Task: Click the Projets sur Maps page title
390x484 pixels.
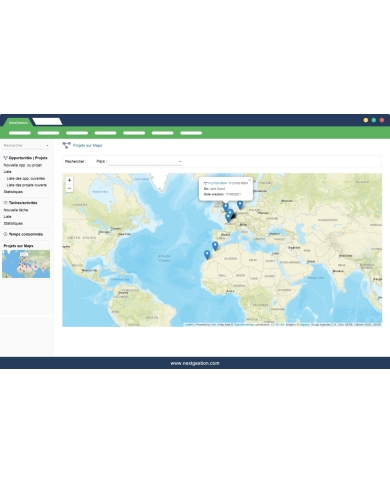Action: point(87,145)
